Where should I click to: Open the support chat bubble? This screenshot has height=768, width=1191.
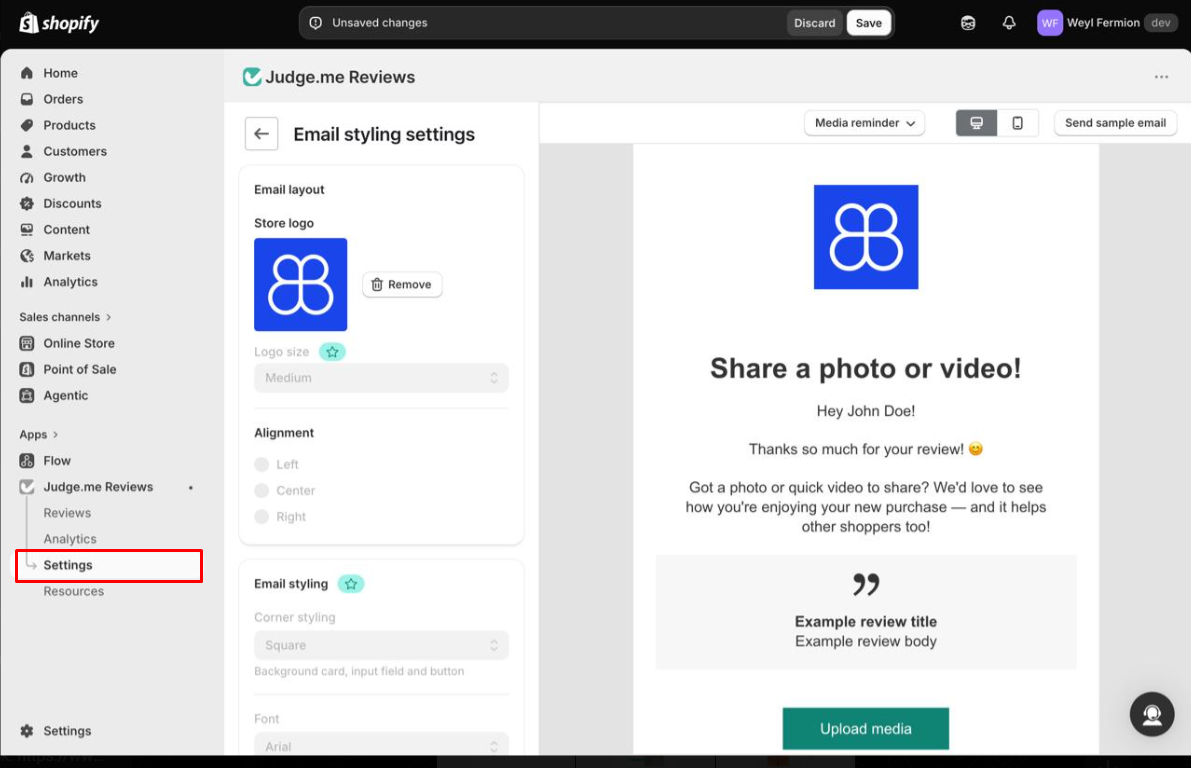pos(1152,714)
